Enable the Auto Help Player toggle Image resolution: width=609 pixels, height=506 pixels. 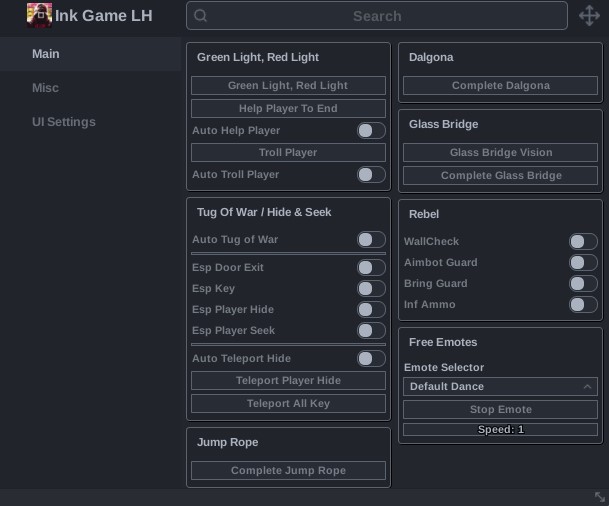coord(371,131)
